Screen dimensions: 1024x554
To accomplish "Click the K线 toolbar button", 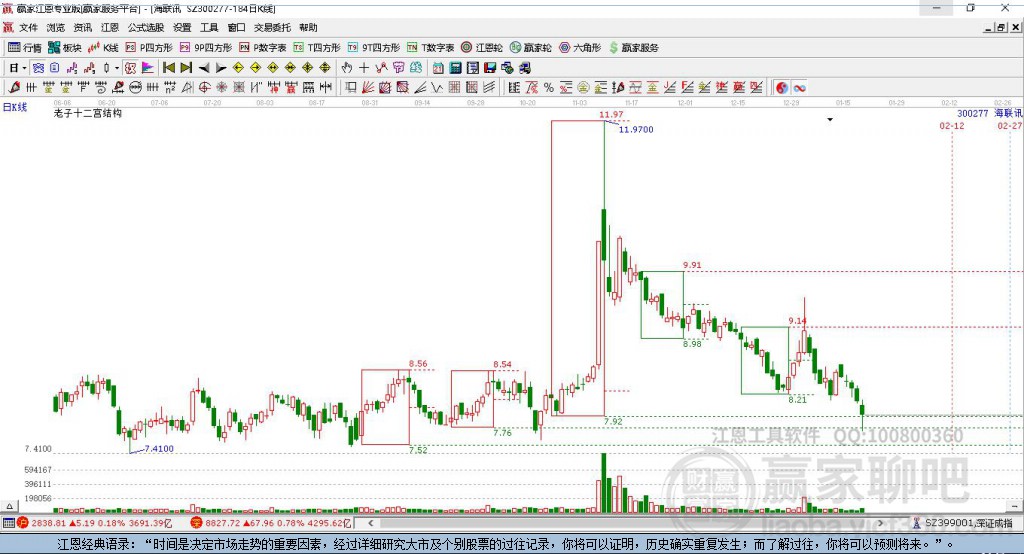I will click(x=103, y=48).
